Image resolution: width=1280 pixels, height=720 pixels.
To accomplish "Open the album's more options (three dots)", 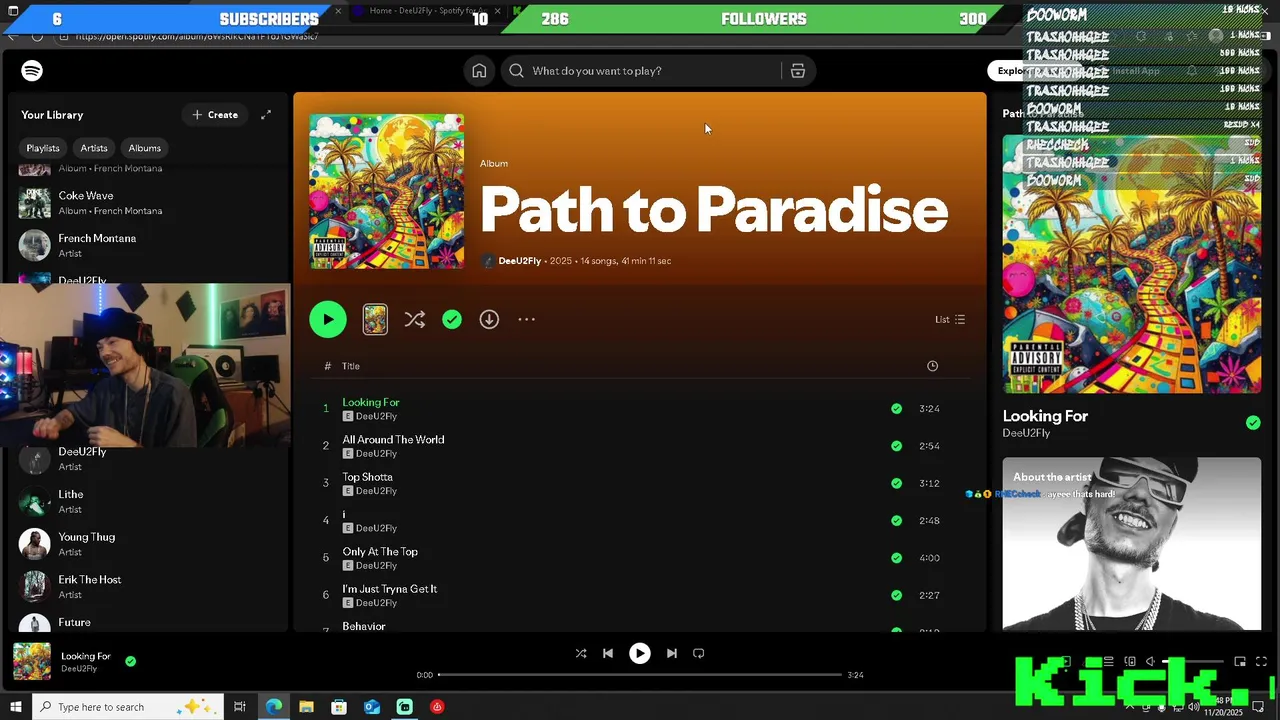I will [x=527, y=320].
